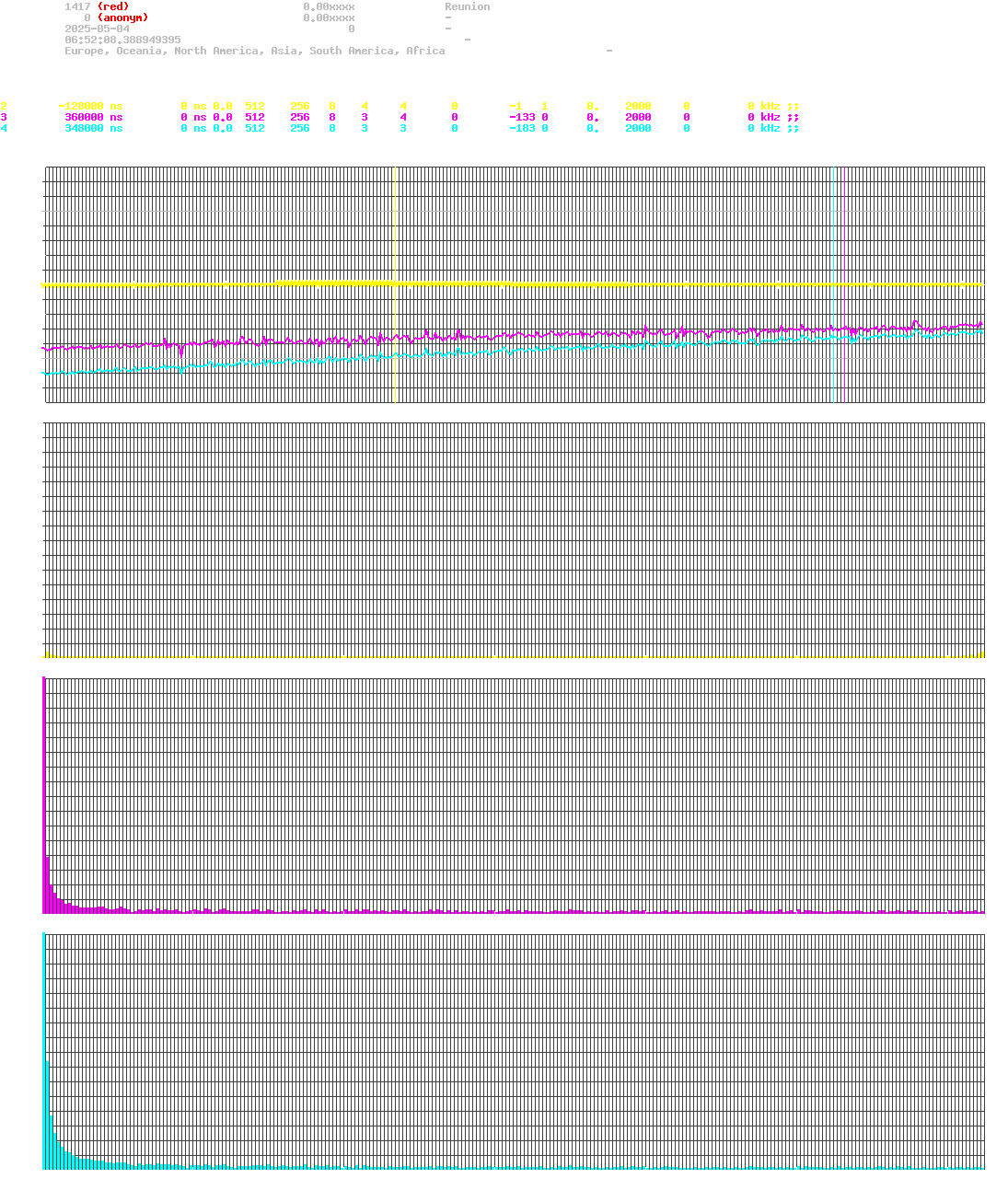The width and height of the screenshot is (1008, 1190).
Task: Select the Europe region label
Action: [84, 51]
